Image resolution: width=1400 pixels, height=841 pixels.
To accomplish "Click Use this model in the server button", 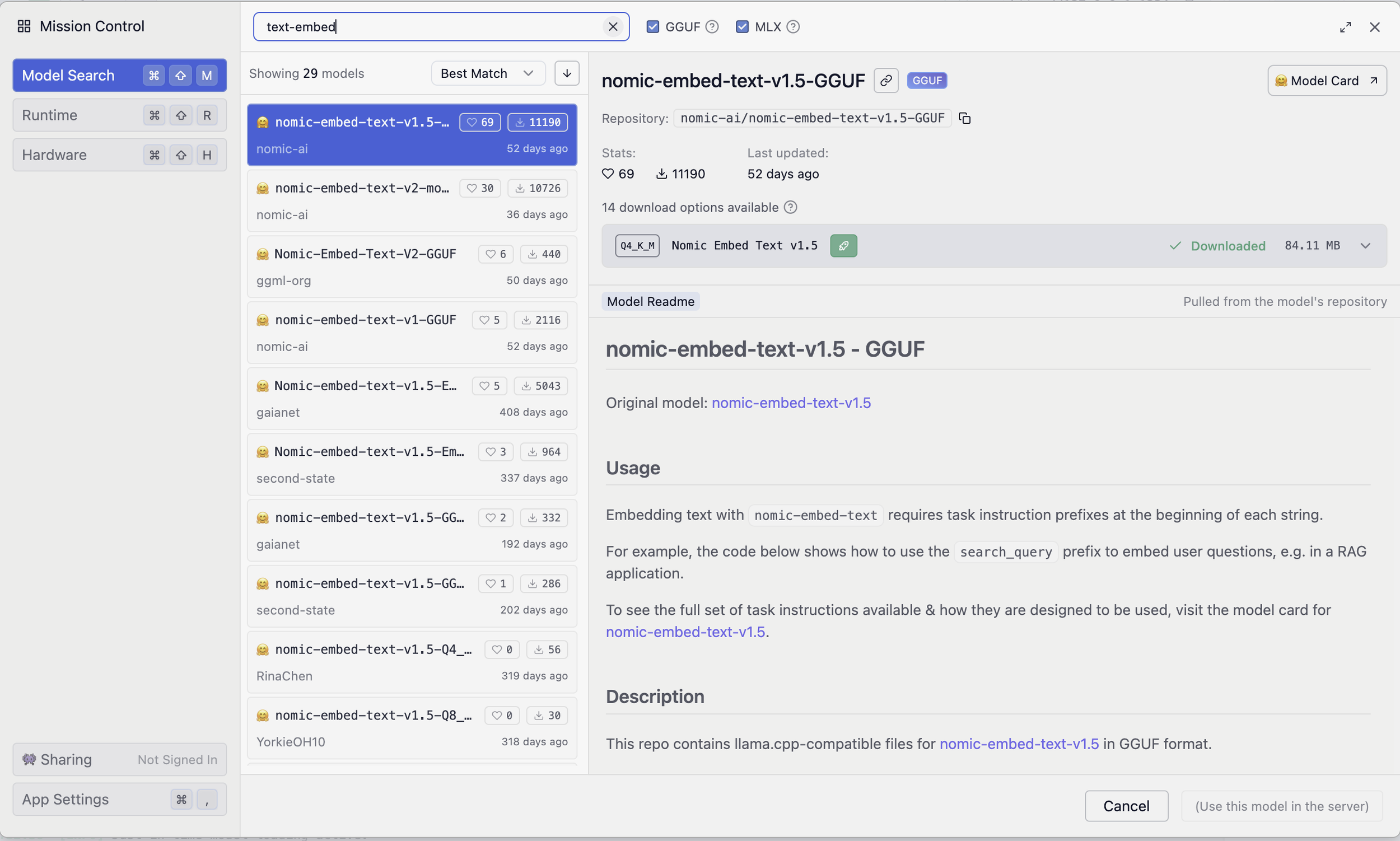I will 1281,806.
